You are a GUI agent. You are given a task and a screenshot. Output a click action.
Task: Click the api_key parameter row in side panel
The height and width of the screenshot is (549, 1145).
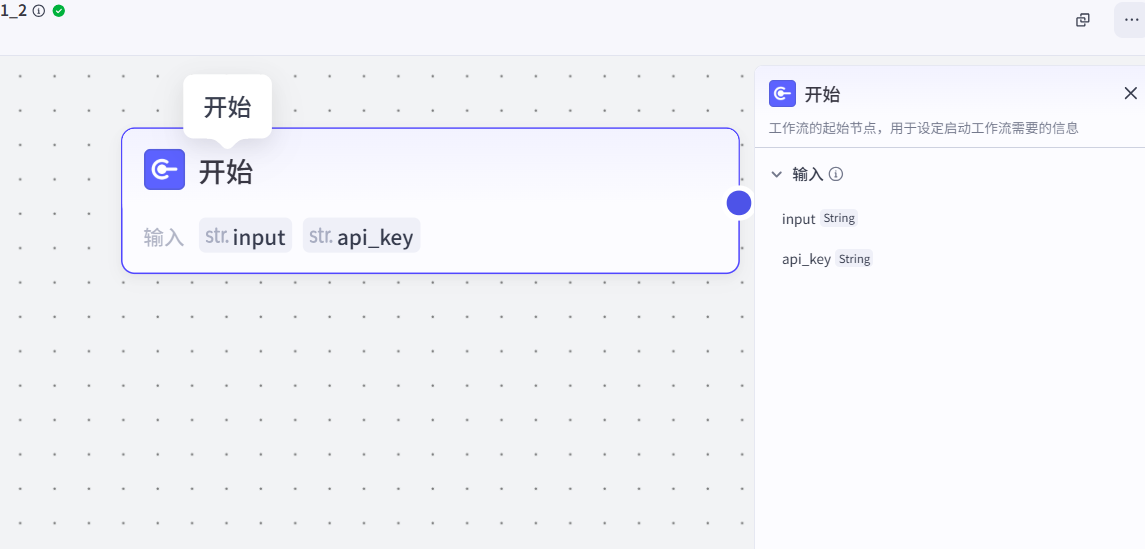(x=806, y=259)
